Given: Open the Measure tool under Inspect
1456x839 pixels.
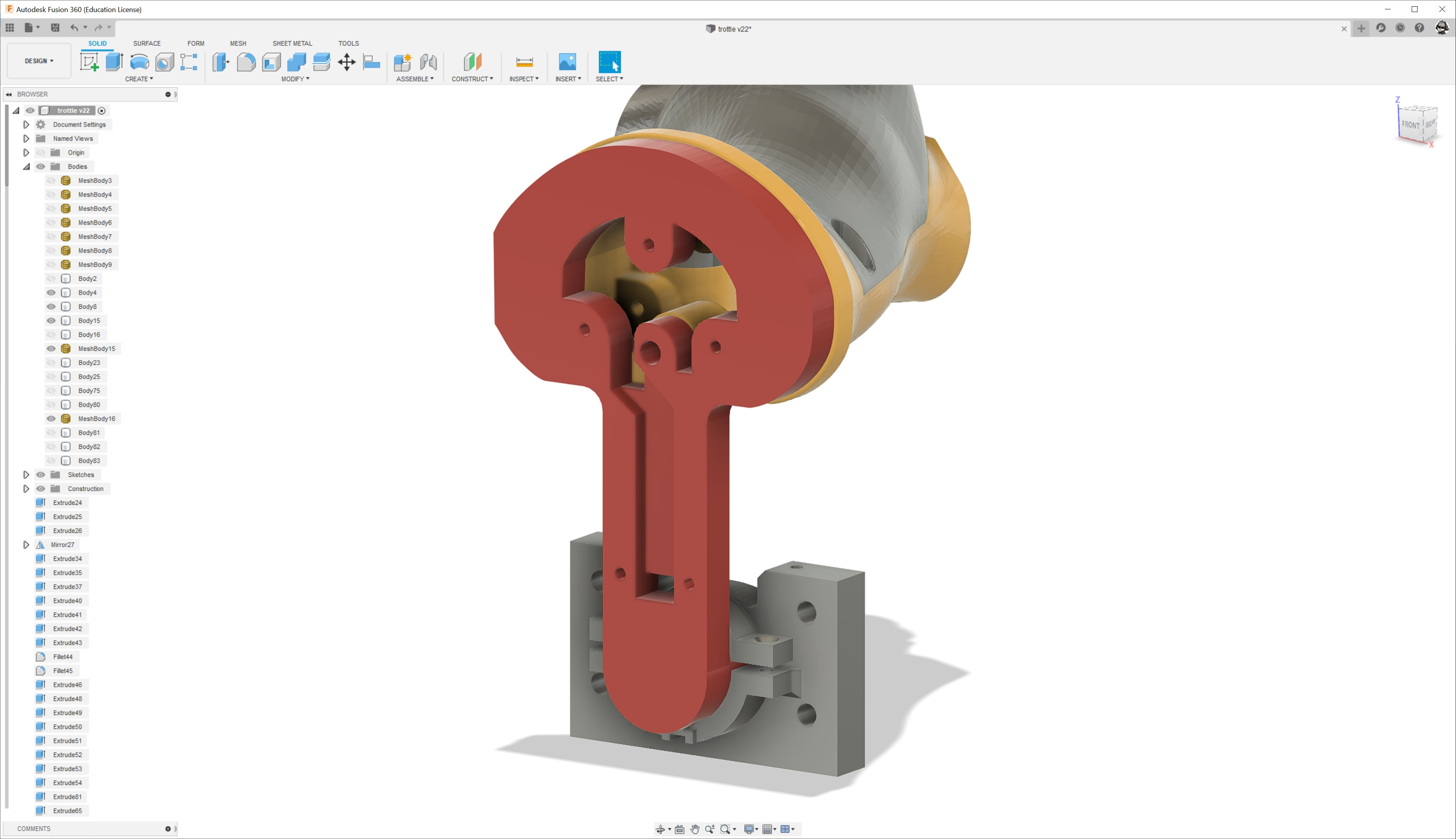Looking at the screenshot, I should click(524, 62).
